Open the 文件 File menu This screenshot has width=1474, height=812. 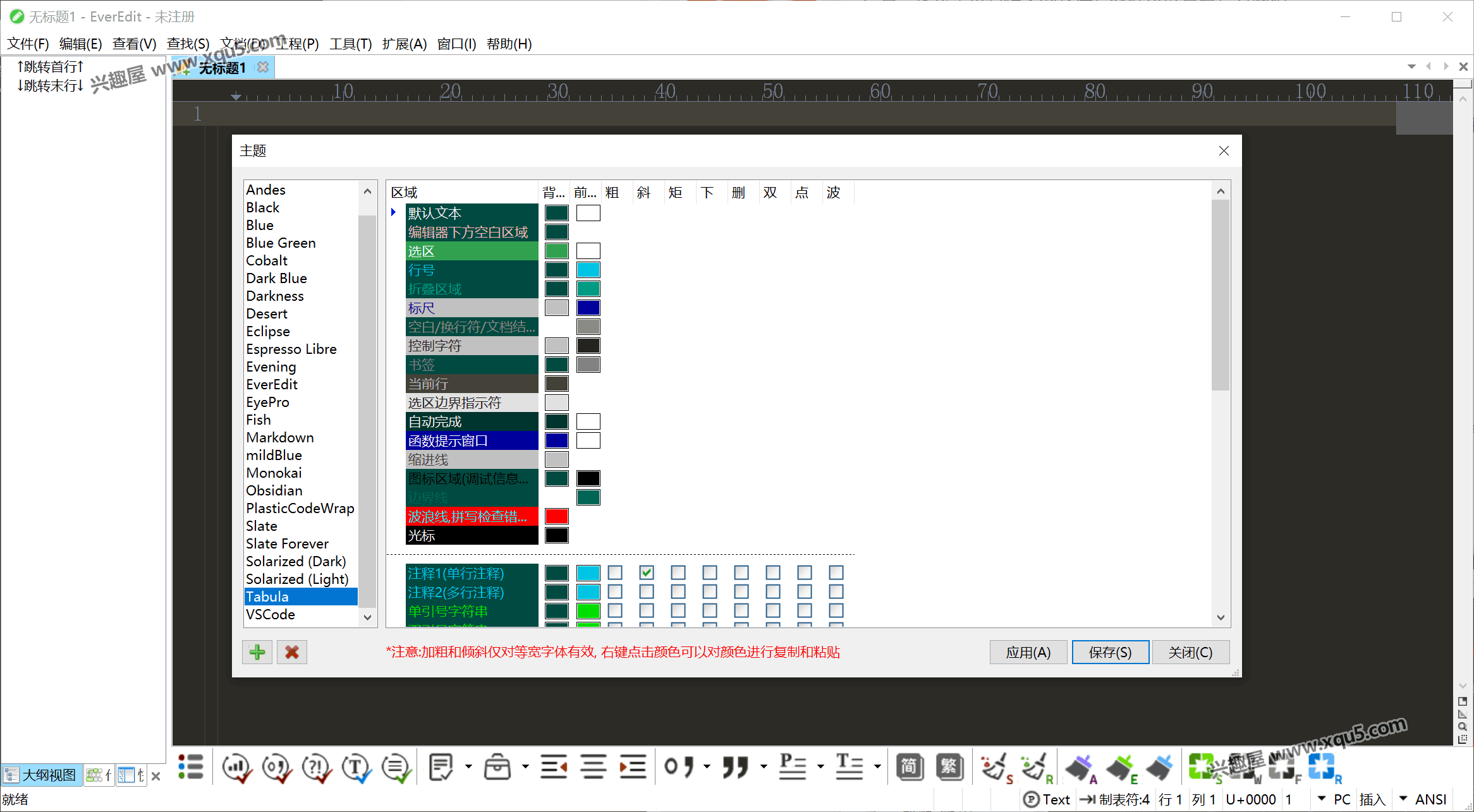point(26,44)
